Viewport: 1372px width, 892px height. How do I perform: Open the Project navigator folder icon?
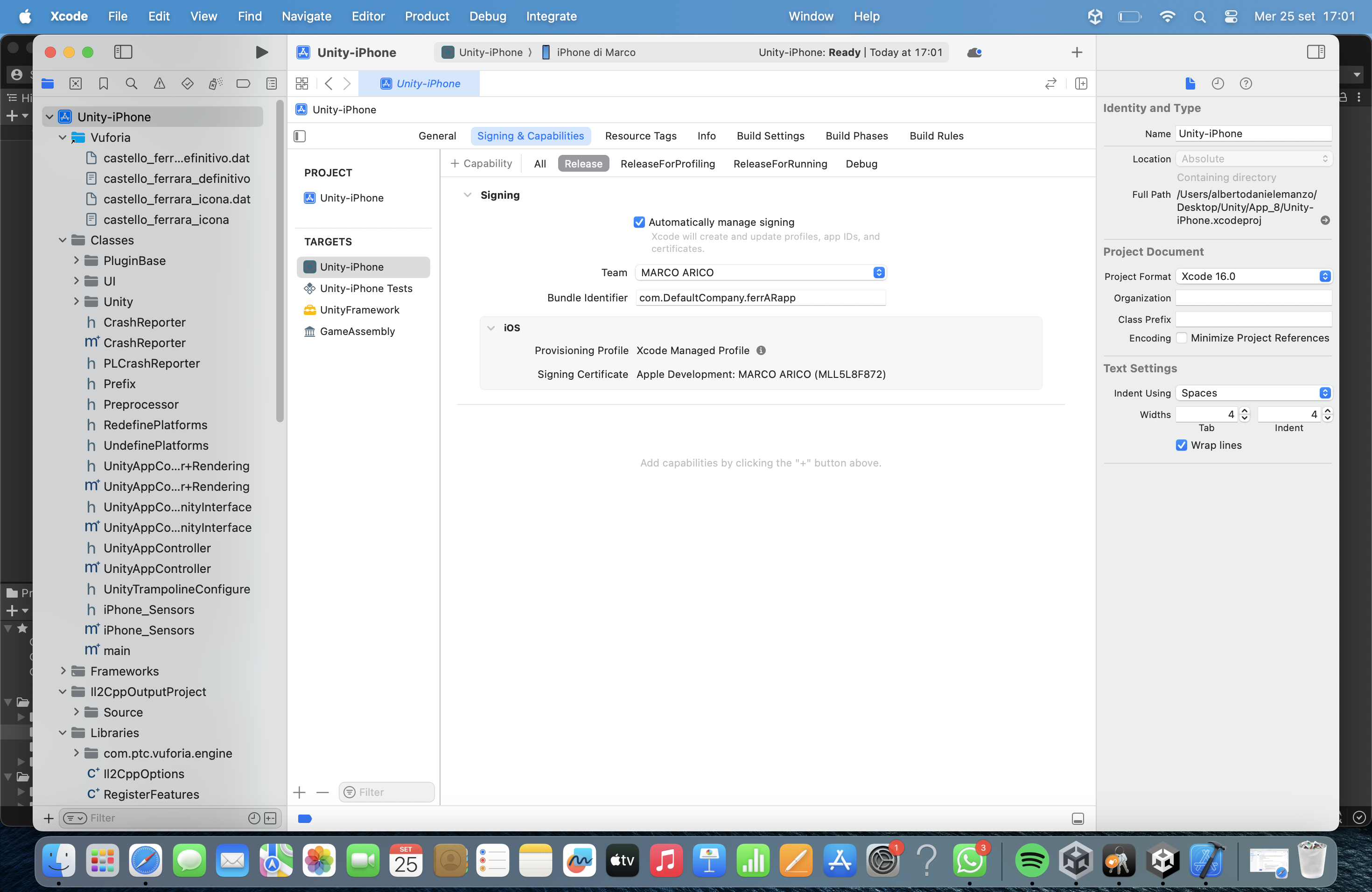pos(48,84)
